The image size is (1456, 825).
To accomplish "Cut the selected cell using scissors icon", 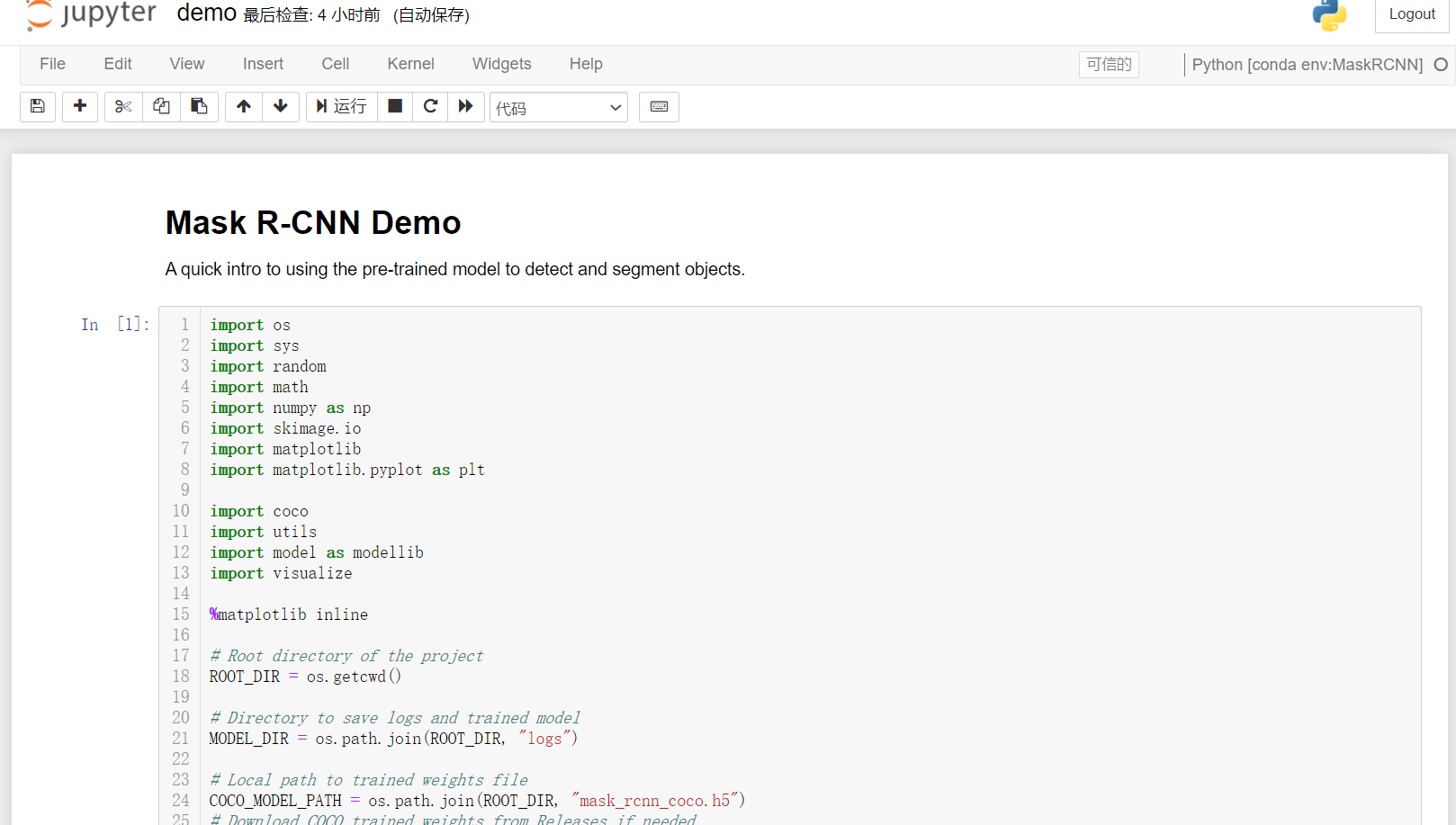I will pos(122,106).
